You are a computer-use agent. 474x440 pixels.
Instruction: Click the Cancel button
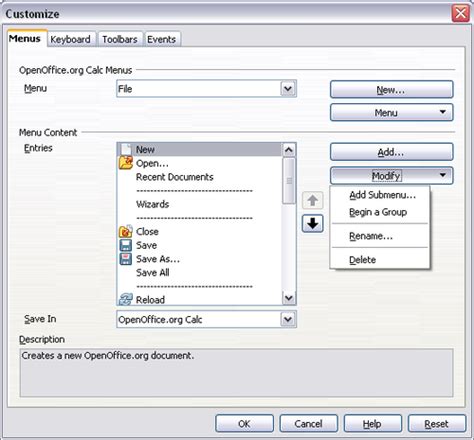308,423
